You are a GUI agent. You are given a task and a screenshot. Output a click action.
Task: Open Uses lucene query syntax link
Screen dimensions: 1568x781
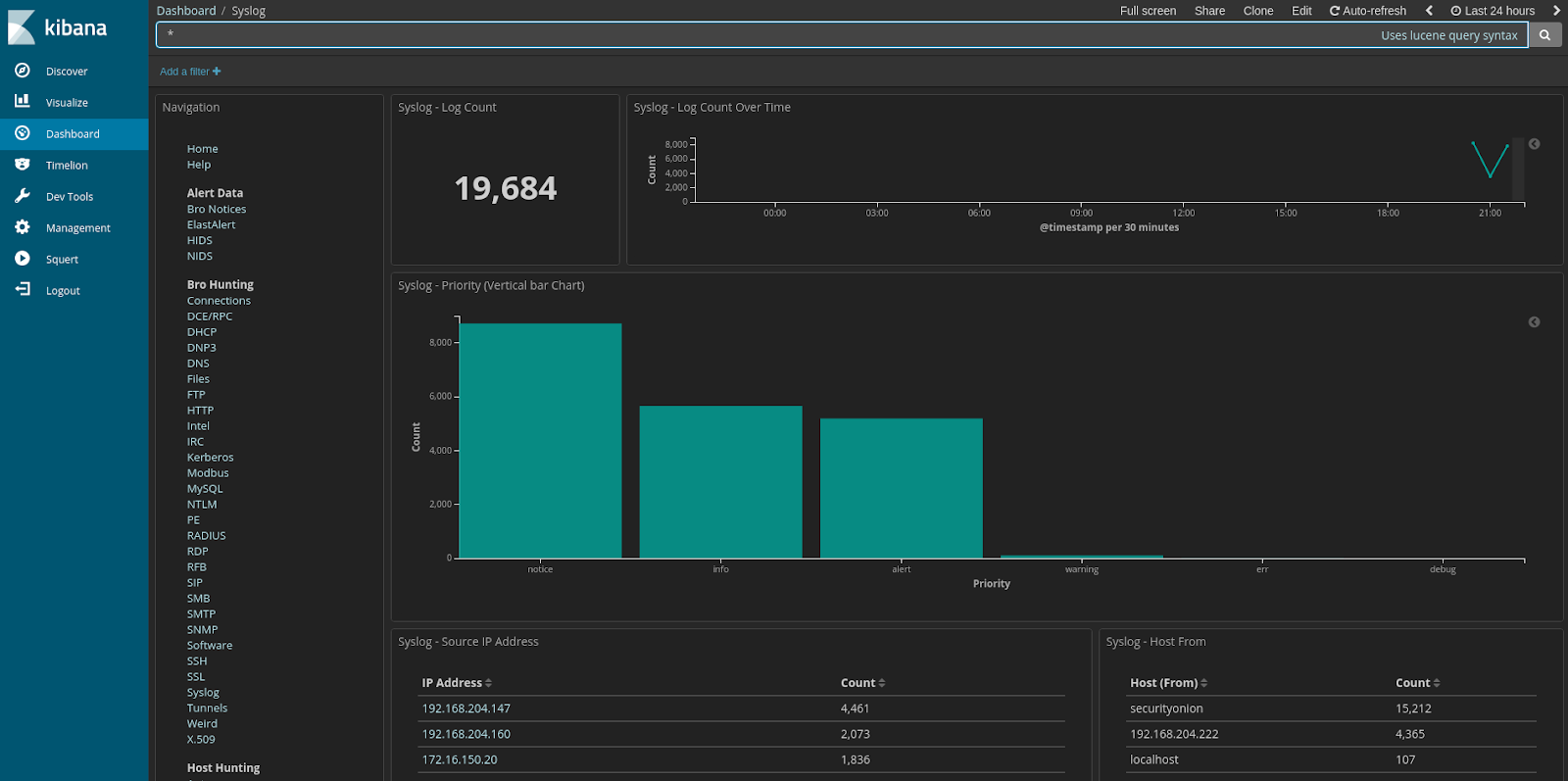coord(1449,35)
